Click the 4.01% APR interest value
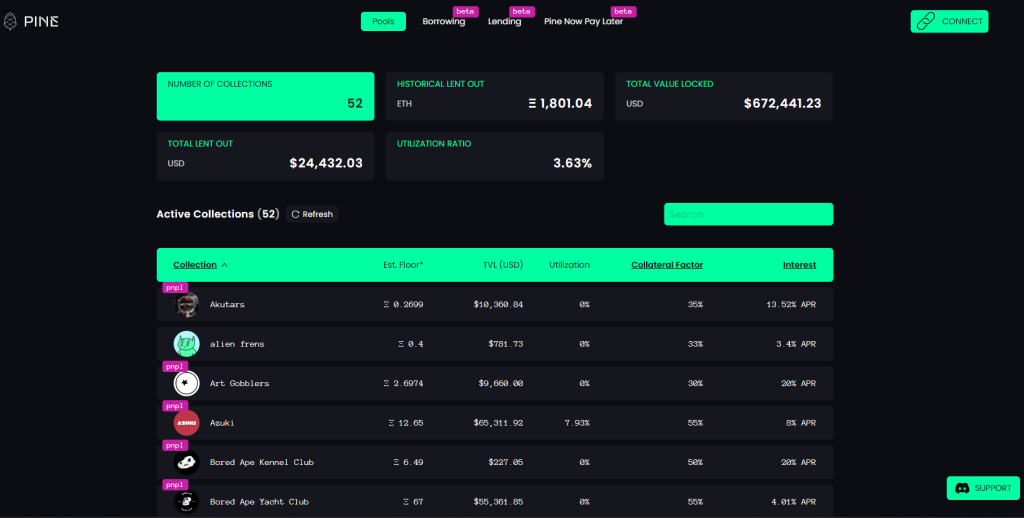 click(793, 502)
